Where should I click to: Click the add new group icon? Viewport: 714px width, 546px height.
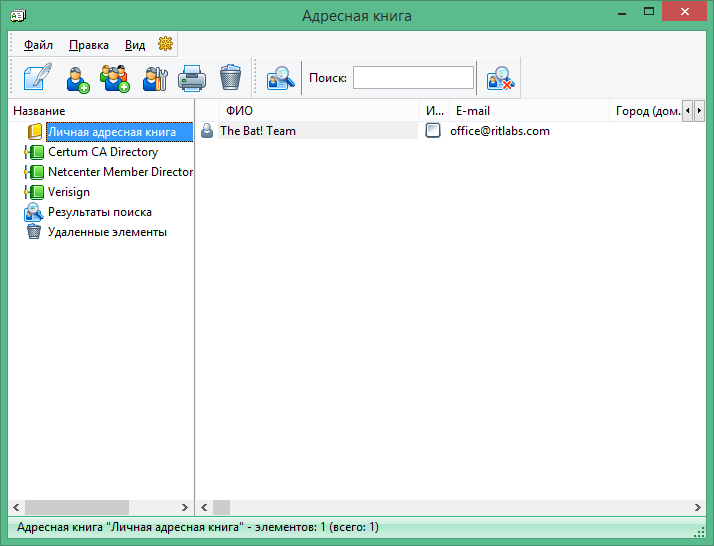116,78
